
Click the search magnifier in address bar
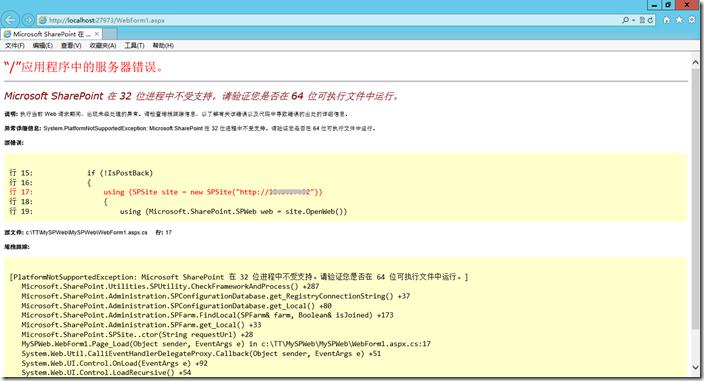[625, 20]
